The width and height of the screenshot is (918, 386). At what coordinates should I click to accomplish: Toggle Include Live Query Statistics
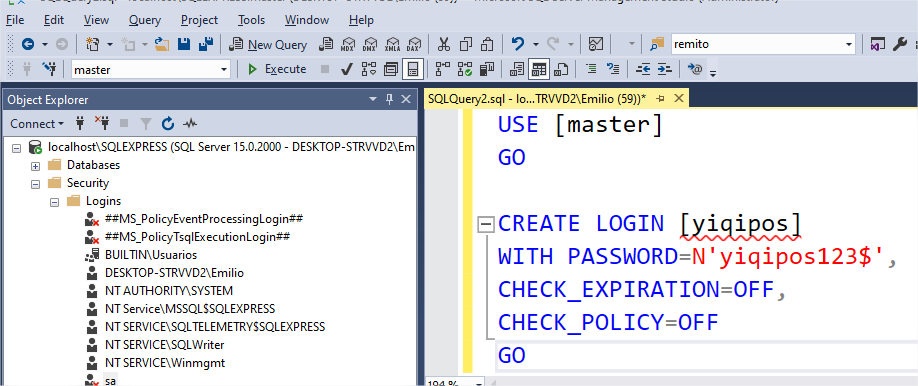tap(465, 70)
